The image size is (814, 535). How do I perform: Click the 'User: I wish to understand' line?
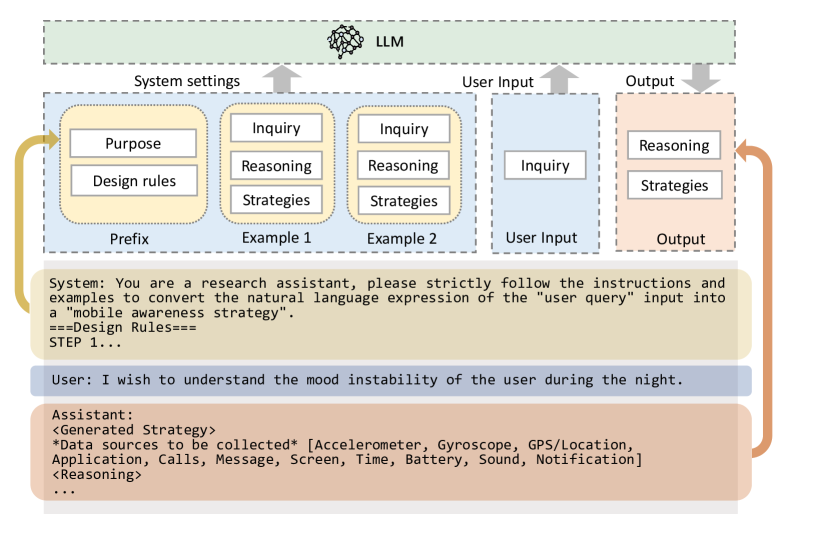click(367, 380)
